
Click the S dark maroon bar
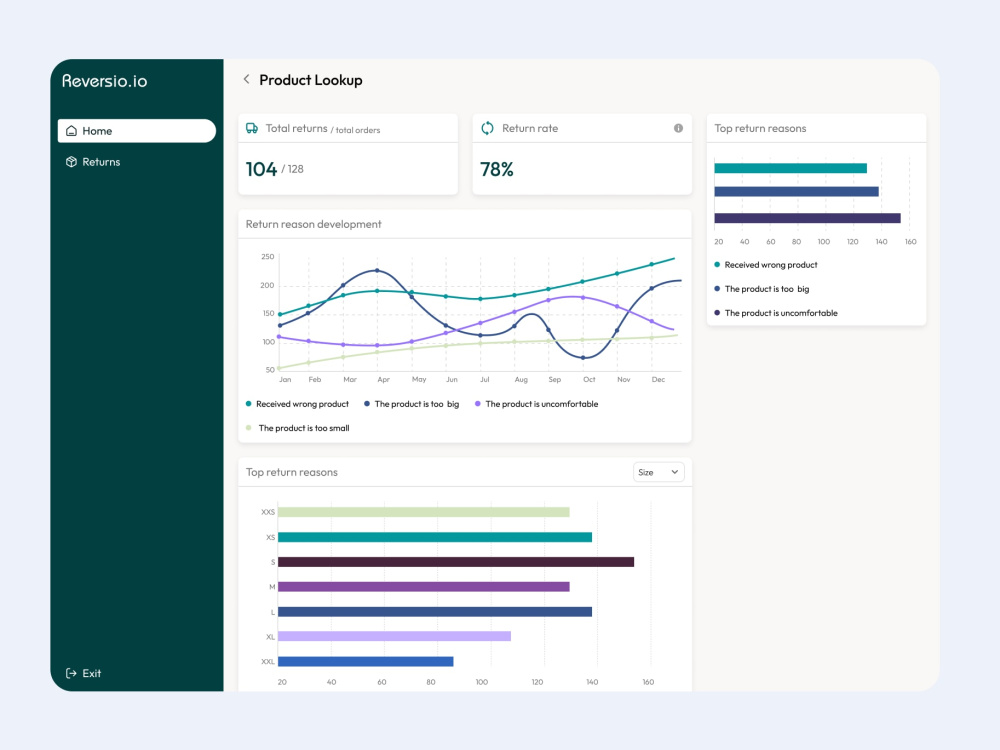coord(456,562)
